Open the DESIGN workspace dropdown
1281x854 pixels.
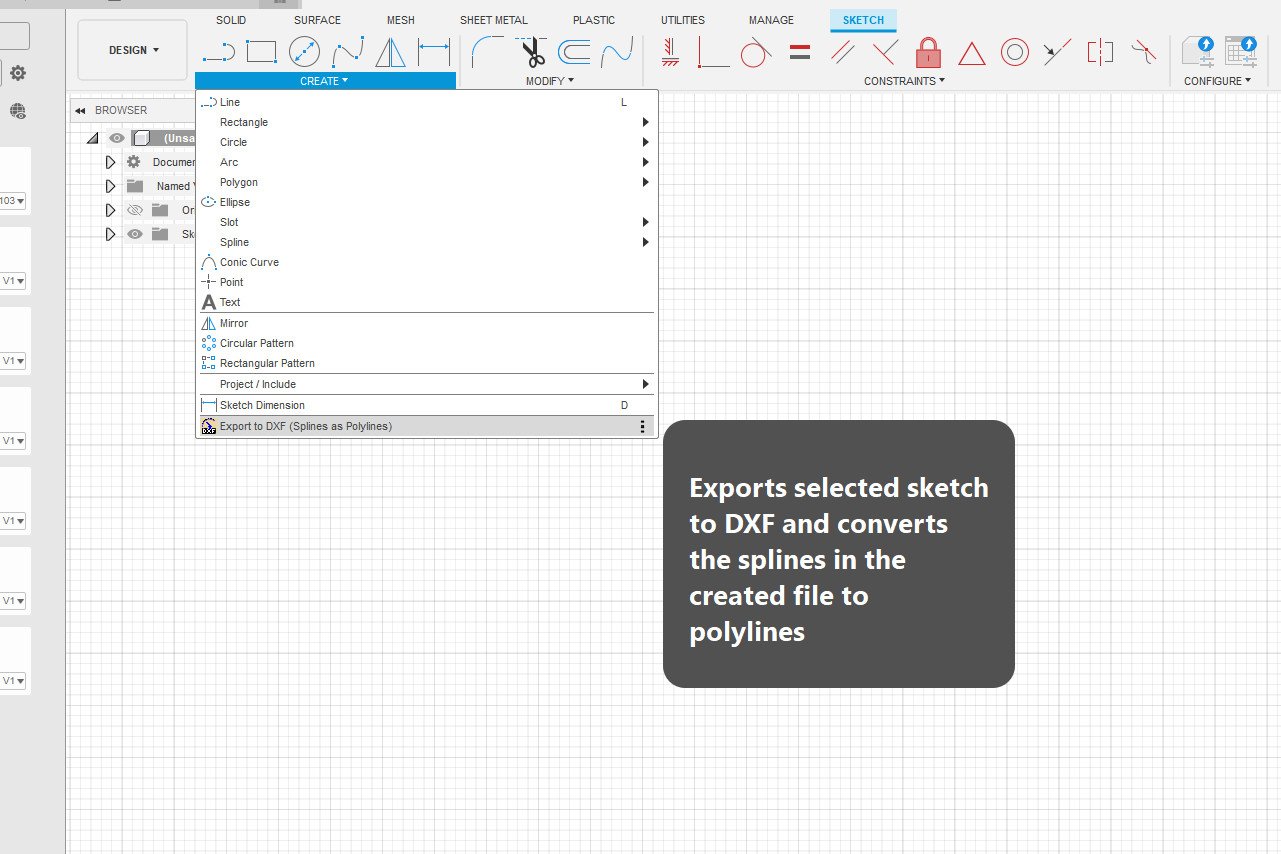click(x=133, y=50)
